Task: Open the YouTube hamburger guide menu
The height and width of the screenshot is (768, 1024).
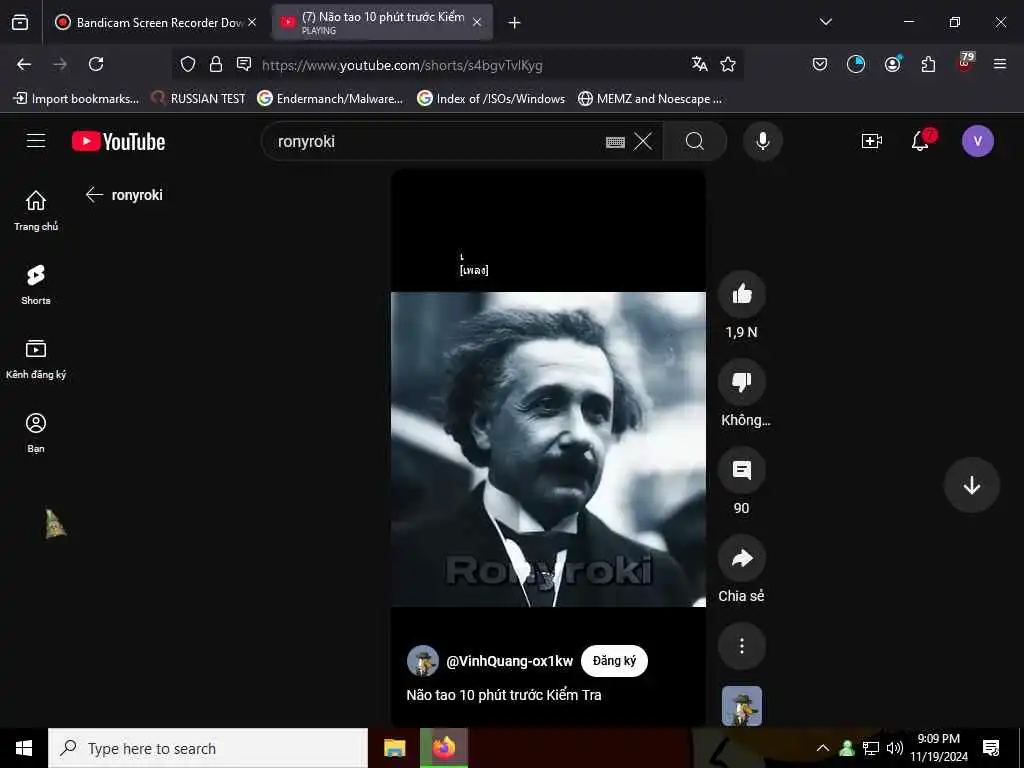Action: (x=36, y=141)
